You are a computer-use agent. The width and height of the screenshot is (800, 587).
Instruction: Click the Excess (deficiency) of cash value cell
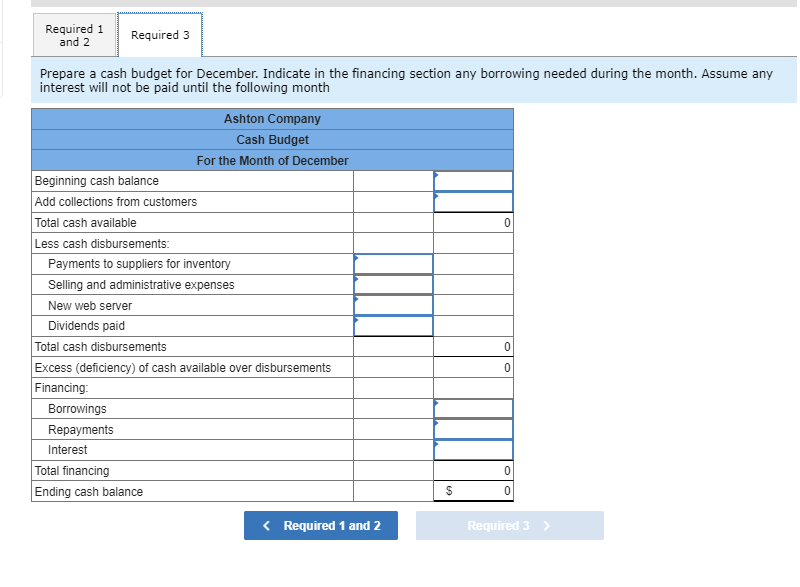coord(473,368)
